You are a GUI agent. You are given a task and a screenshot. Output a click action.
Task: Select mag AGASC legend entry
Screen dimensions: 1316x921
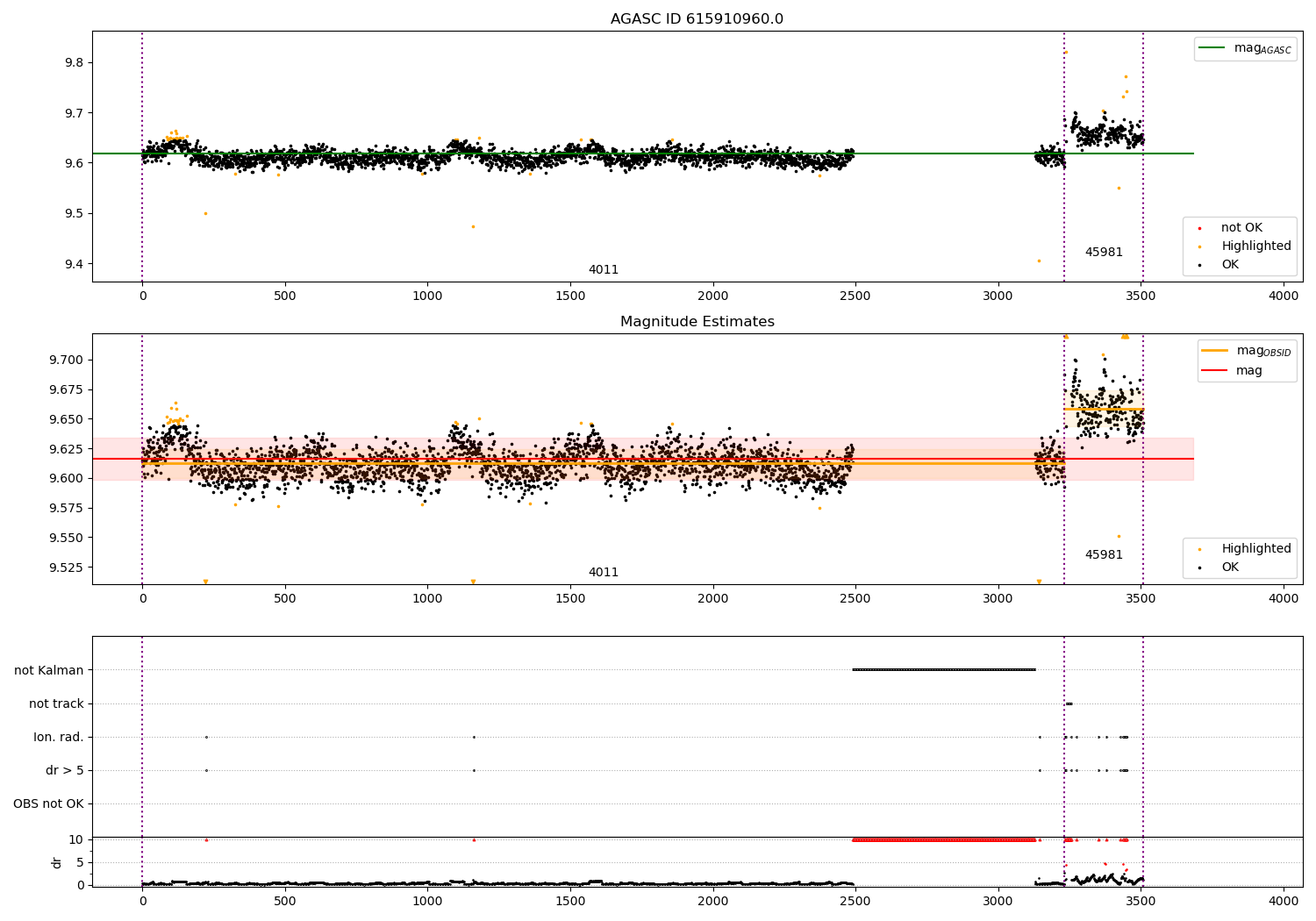tap(1245, 48)
